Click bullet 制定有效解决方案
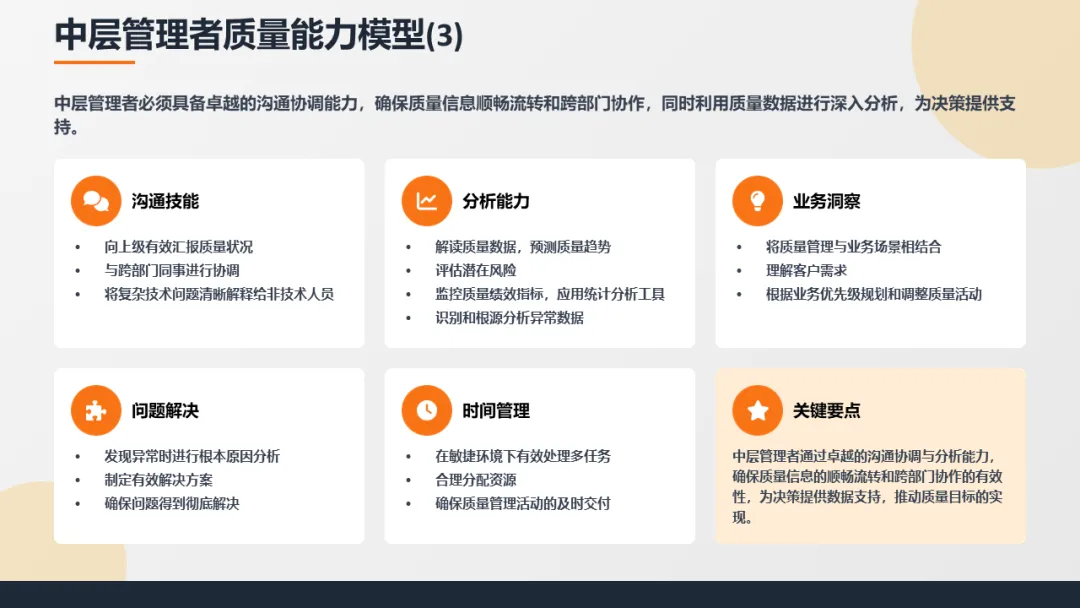 [158, 480]
